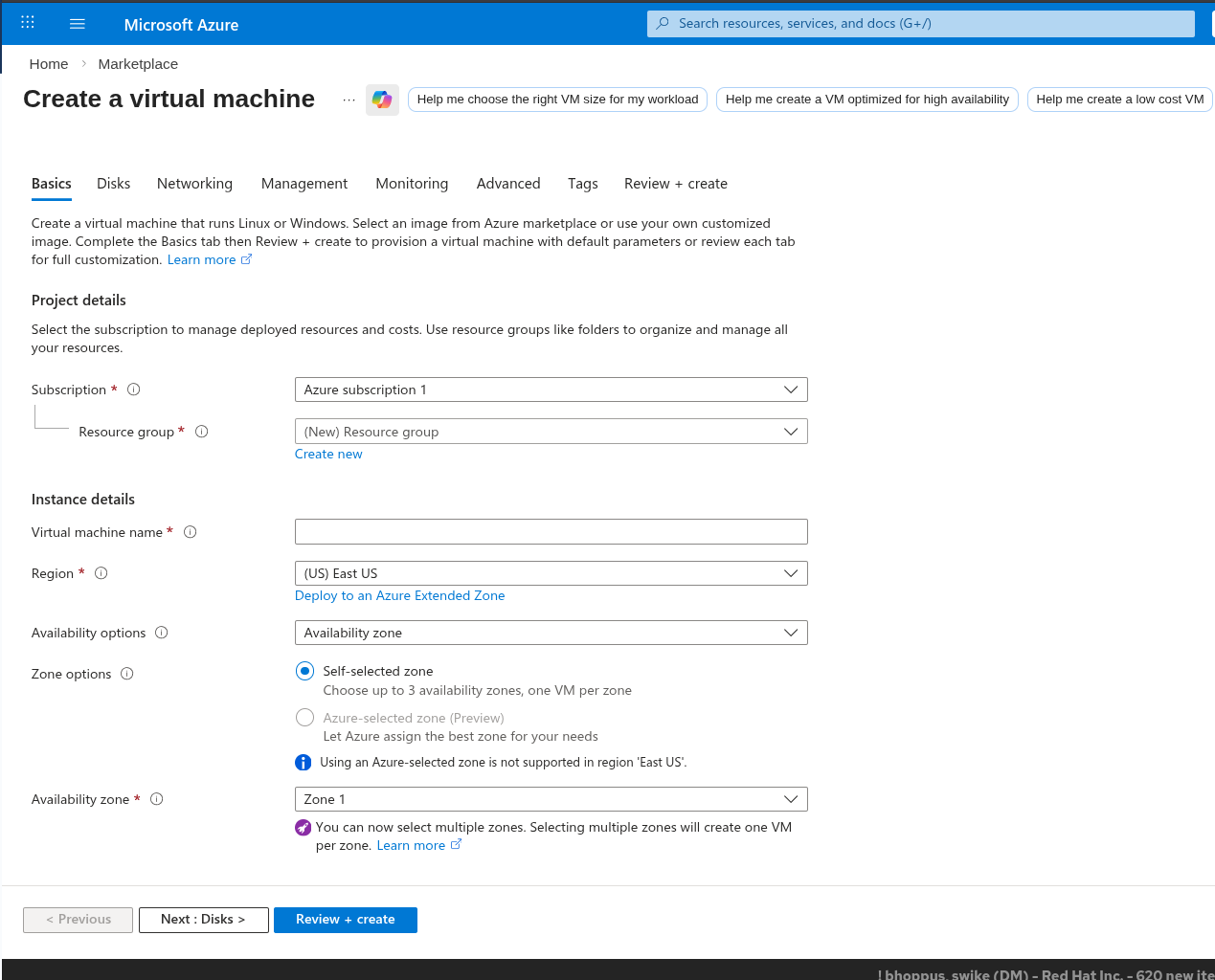Click the Subscription info icon
The height and width of the screenshot is (980, 1215).
click(x=134, y=390)
